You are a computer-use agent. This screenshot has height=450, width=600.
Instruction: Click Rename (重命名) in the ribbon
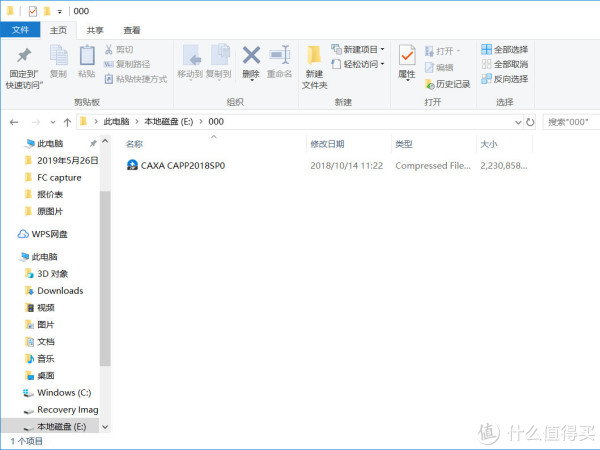tap(279, 61)
